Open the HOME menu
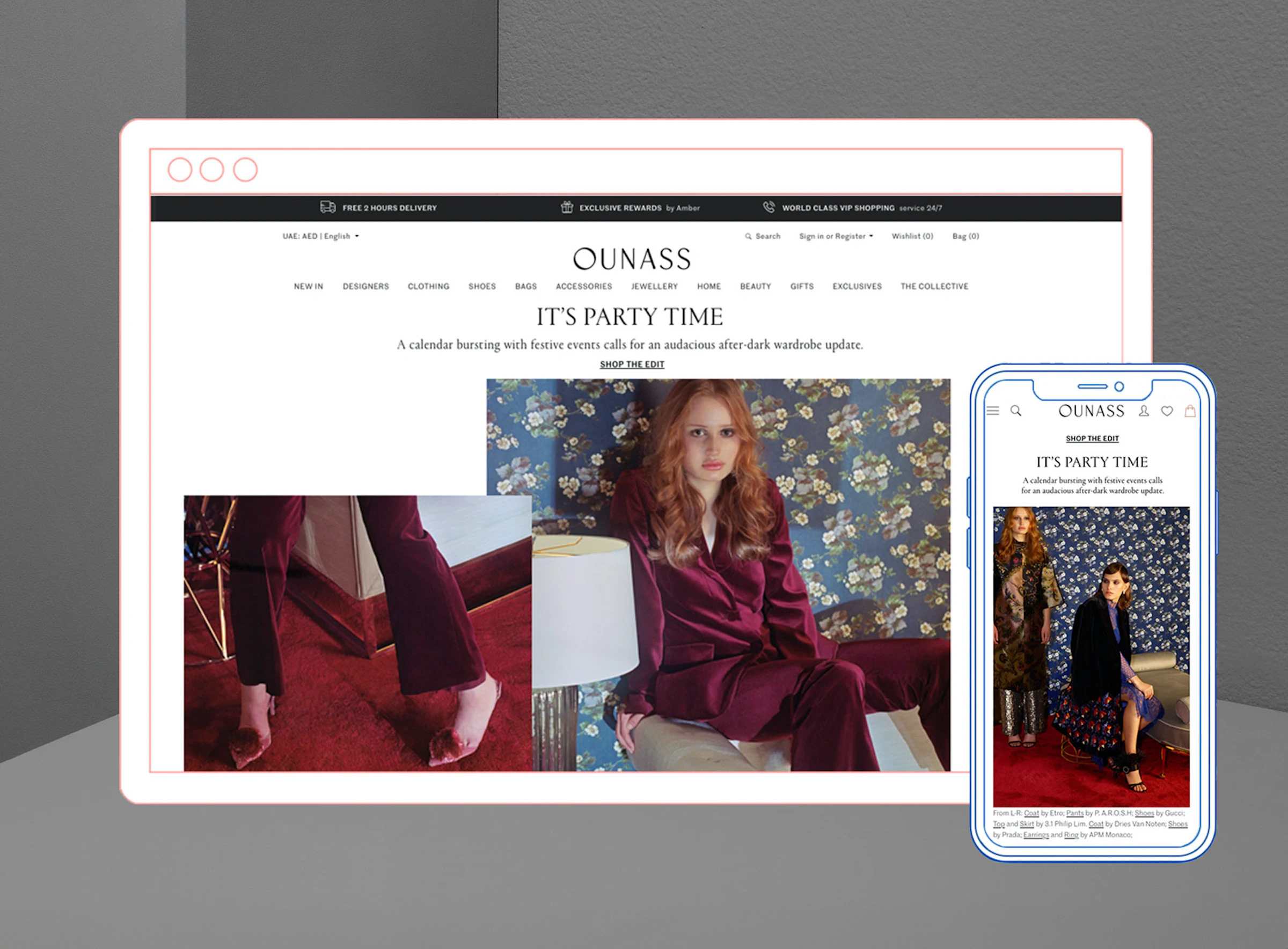The width and height of the screenshot is (1288, 949). [709, 286]
